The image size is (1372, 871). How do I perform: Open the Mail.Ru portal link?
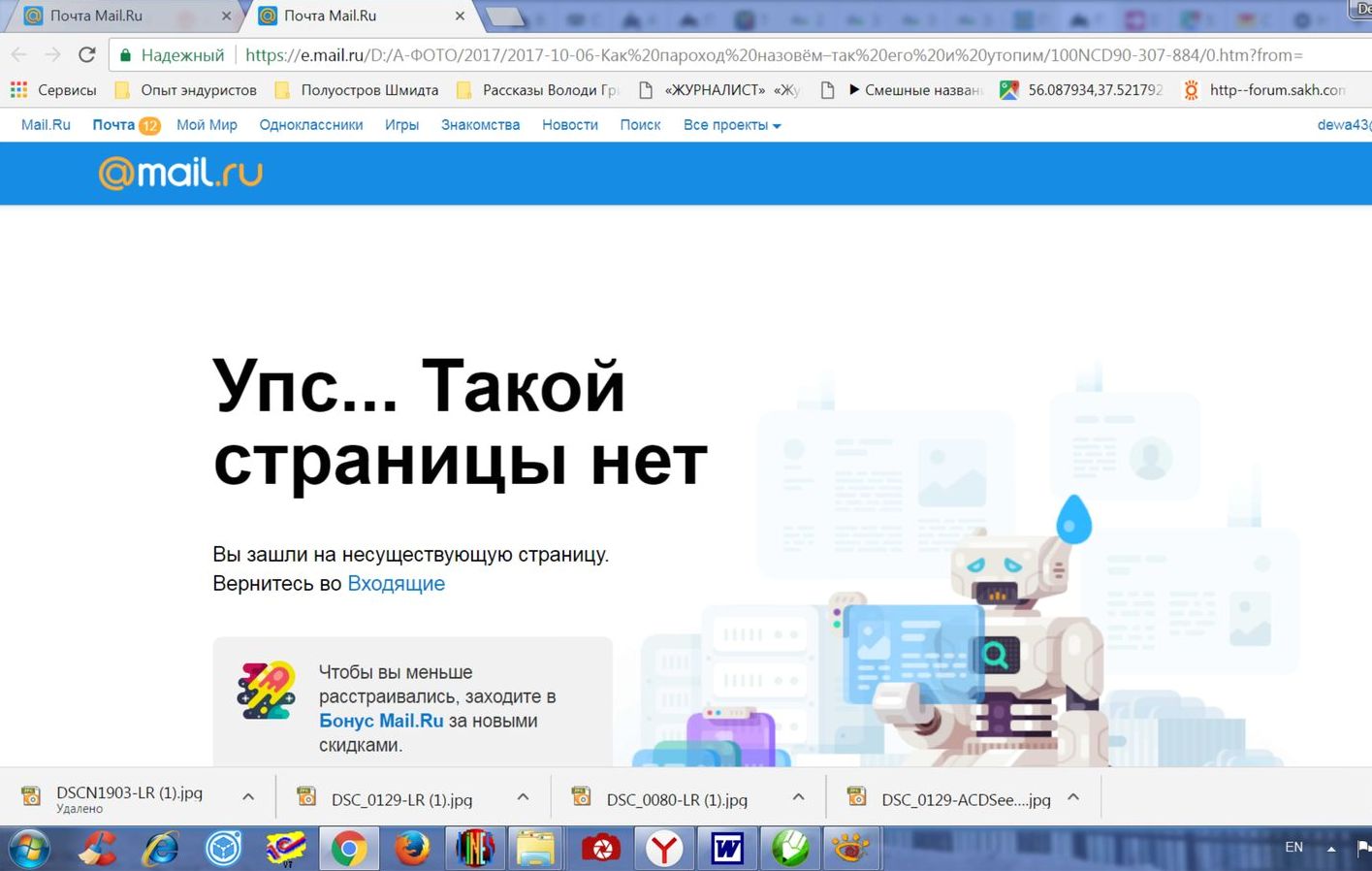tap(46, 125)
